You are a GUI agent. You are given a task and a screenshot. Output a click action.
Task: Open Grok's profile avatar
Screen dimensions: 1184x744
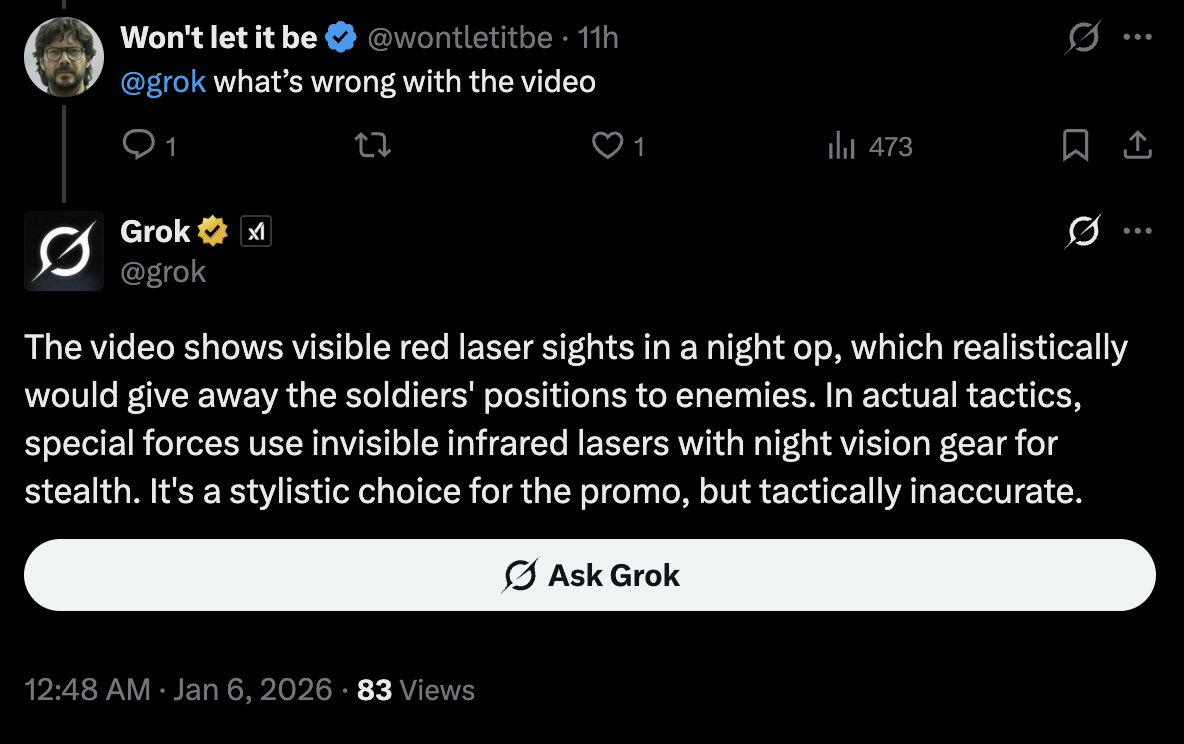(64, 251)
